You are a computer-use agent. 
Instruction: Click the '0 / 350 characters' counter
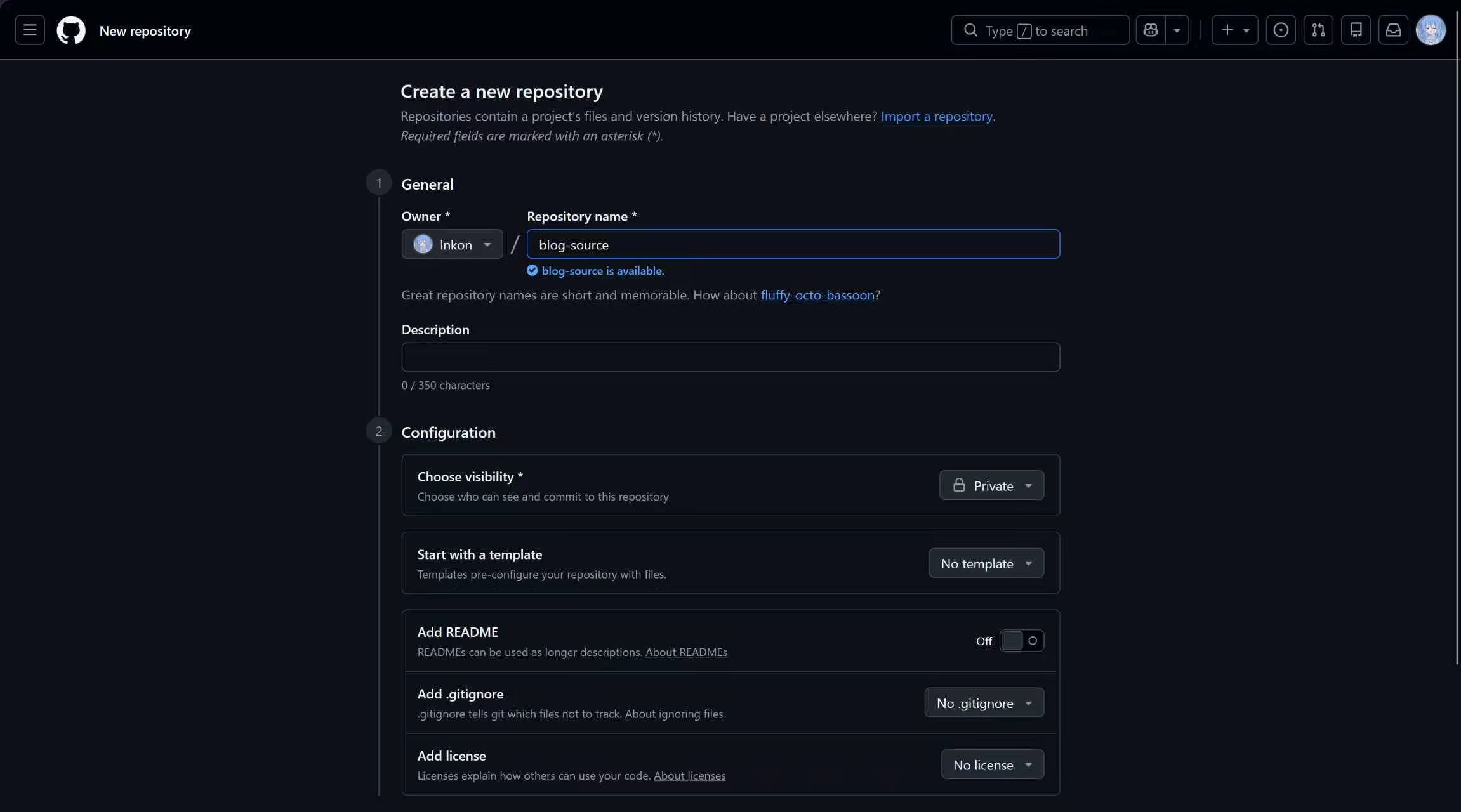click(446, 385)
